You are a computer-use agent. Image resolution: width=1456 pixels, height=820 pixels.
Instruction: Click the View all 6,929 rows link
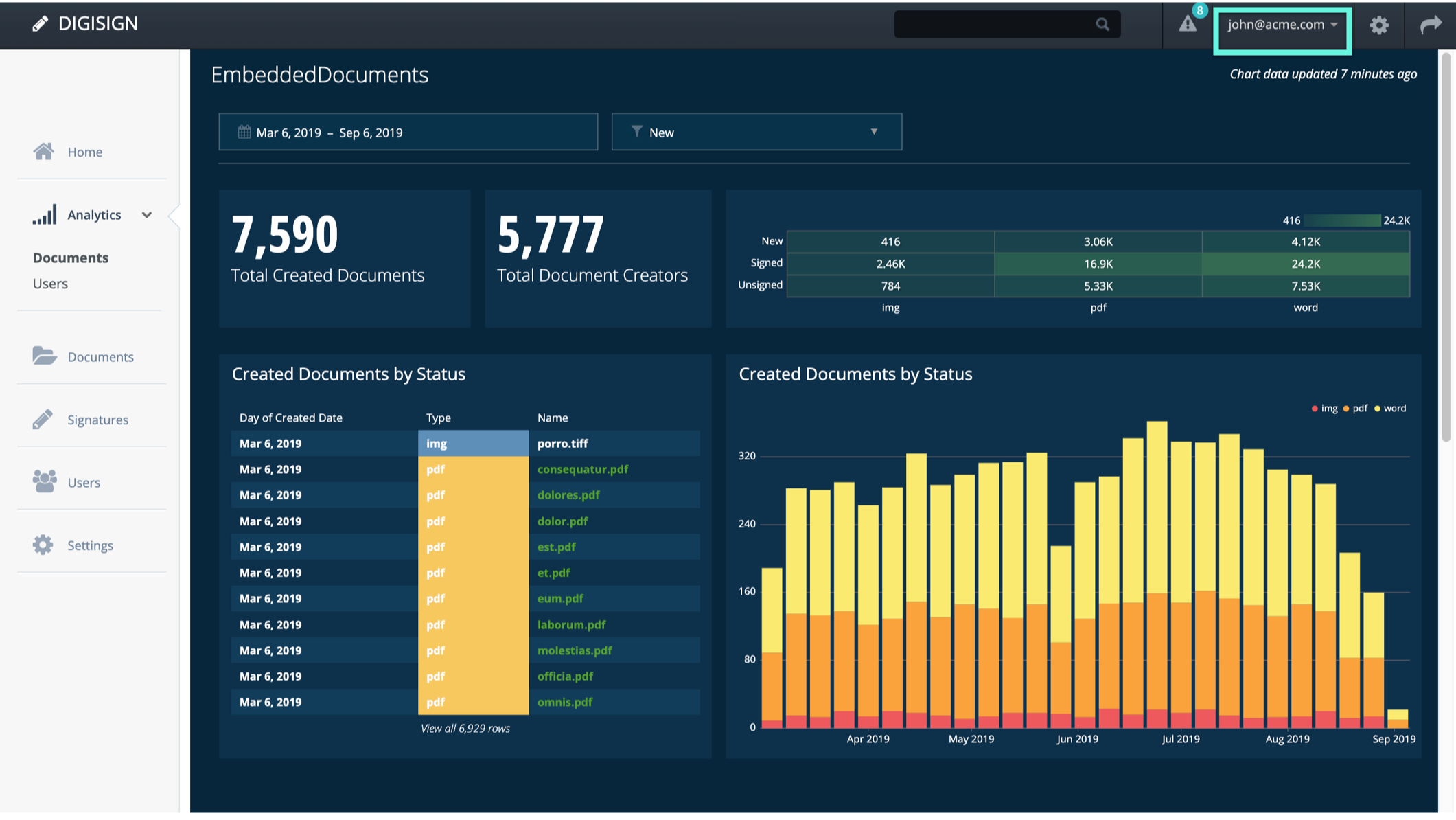tap(465, 729)
